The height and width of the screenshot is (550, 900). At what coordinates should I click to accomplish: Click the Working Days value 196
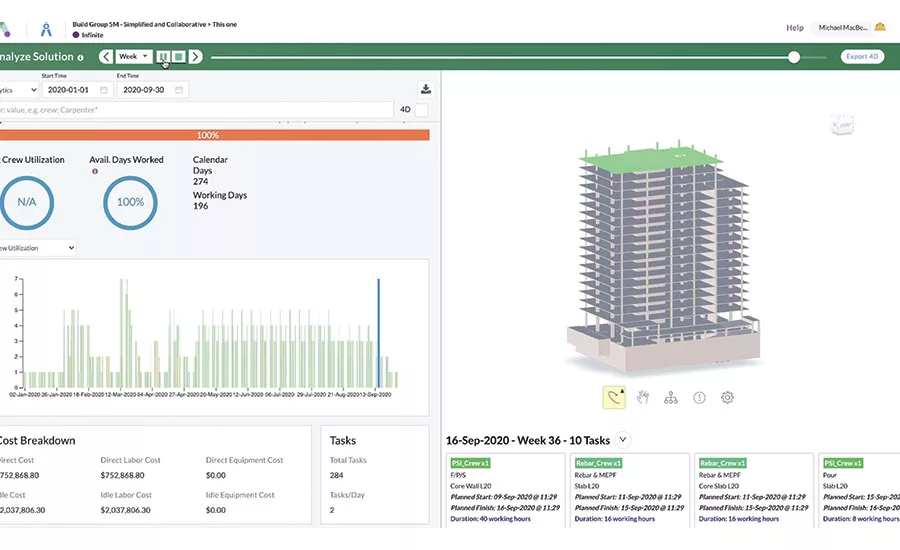point(200,206)
